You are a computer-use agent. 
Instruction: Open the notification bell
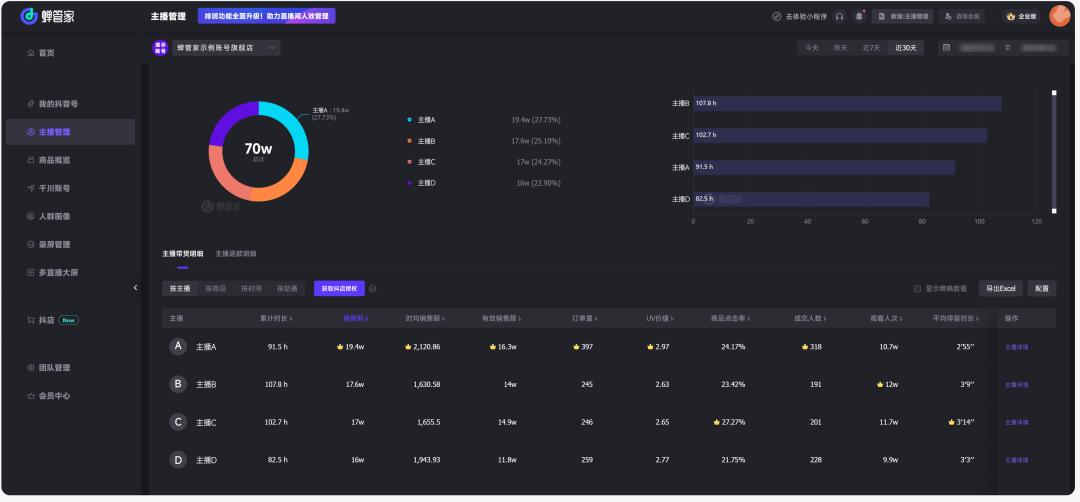859,16
